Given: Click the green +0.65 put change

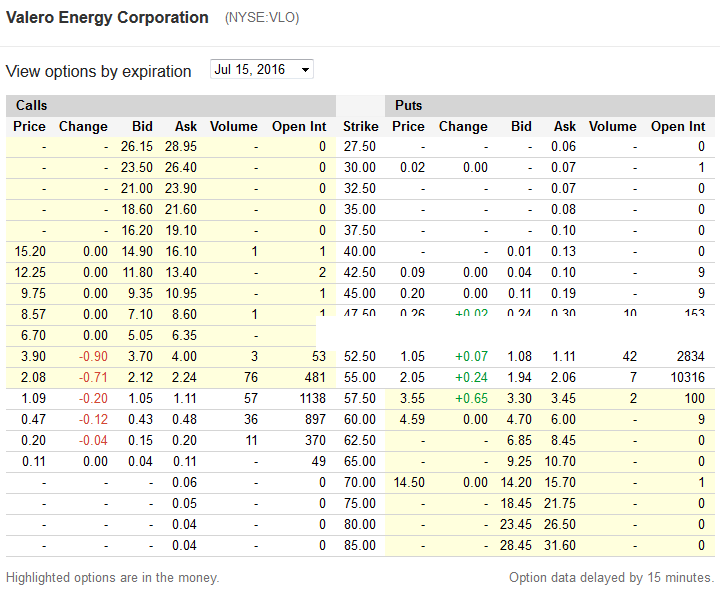Looking at the screenshot, I should (x=472, y=399).
